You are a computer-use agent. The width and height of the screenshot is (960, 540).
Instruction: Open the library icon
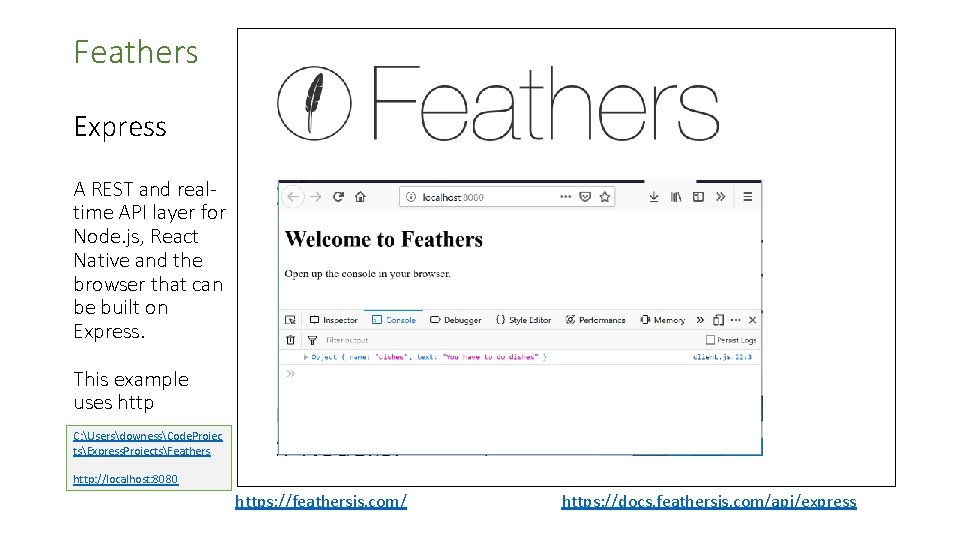[676, 197]
